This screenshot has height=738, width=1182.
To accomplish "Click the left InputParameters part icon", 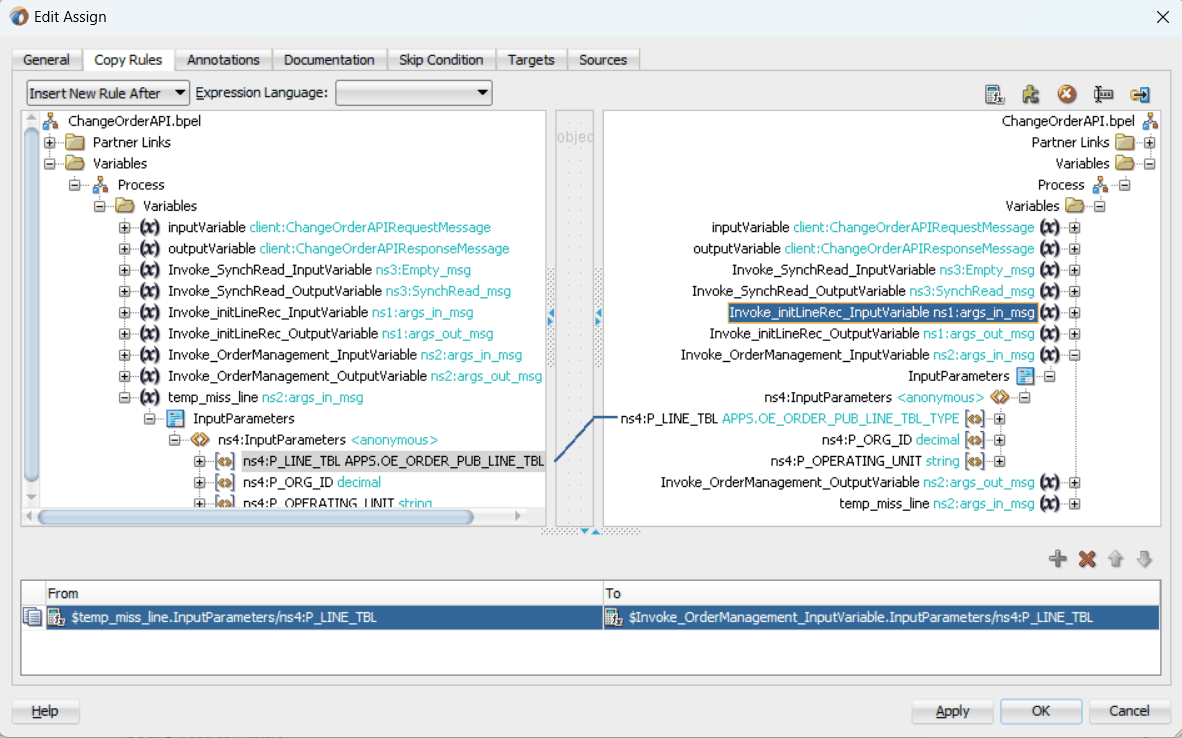I will pos(176,418).
